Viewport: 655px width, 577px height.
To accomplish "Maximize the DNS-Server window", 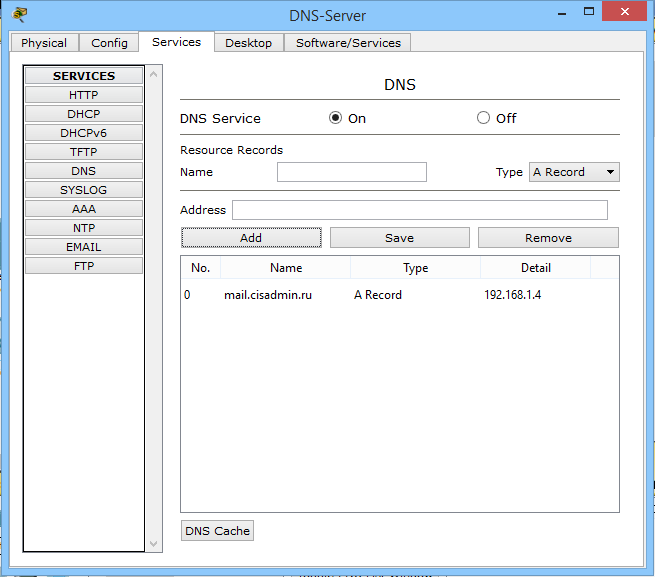I will pos(589,12).
